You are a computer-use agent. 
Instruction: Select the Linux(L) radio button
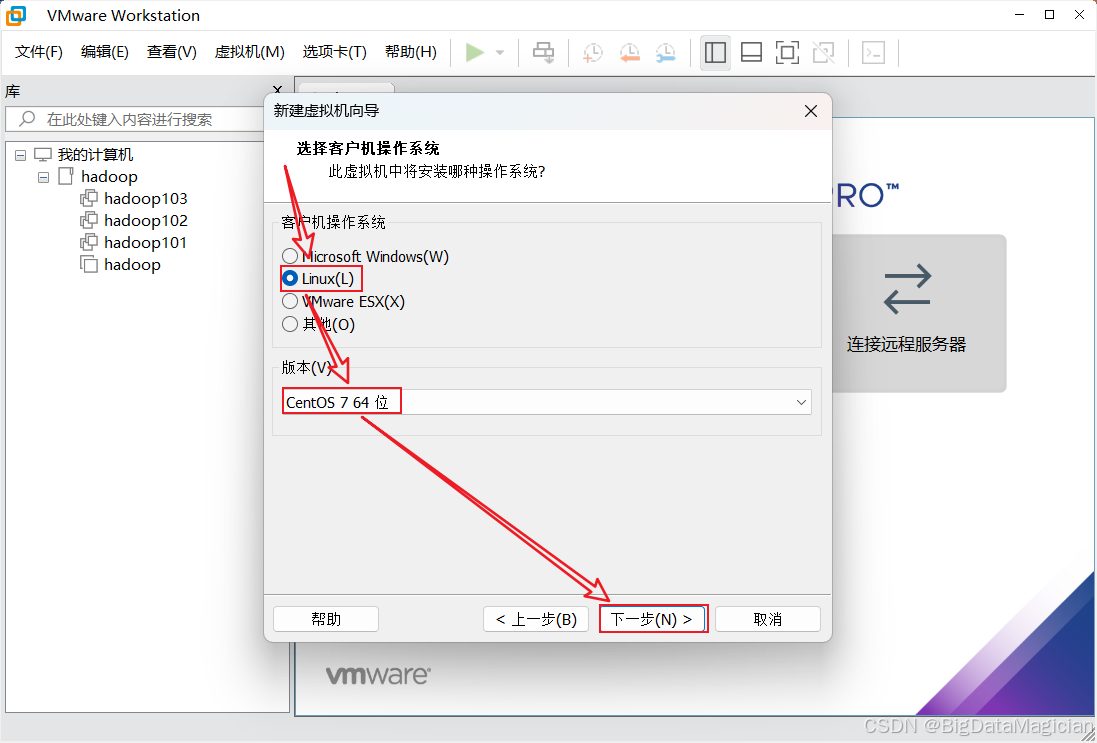pyautogui.click(x=290, y=279)
